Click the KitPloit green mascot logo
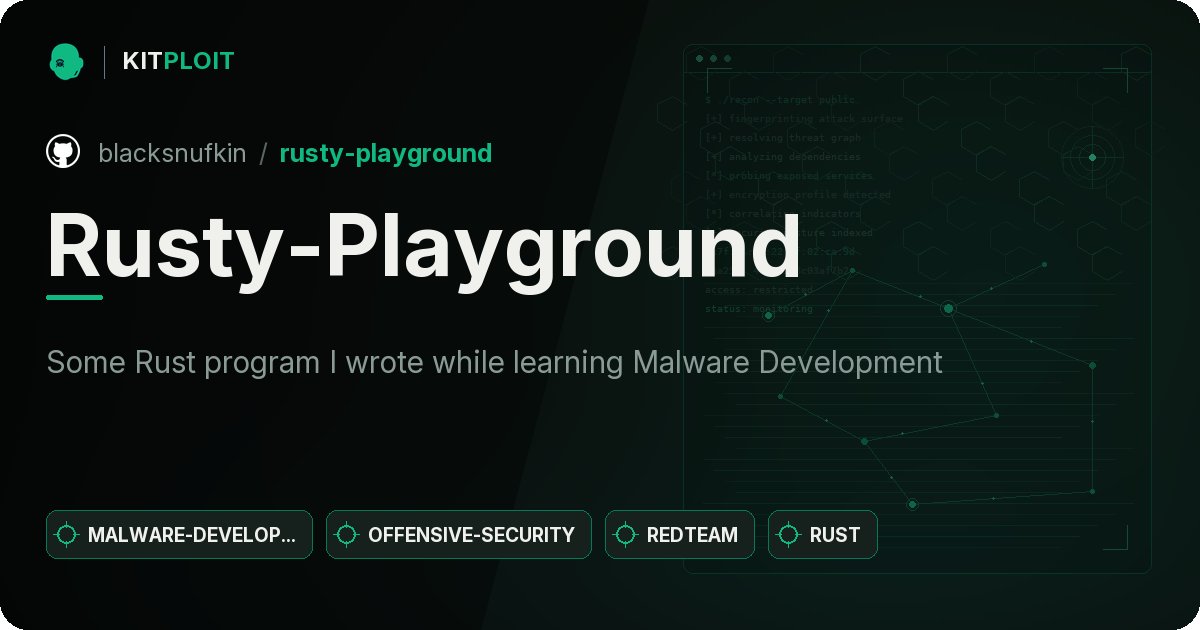The image size is (1200, 630). [x=66, y=61]
